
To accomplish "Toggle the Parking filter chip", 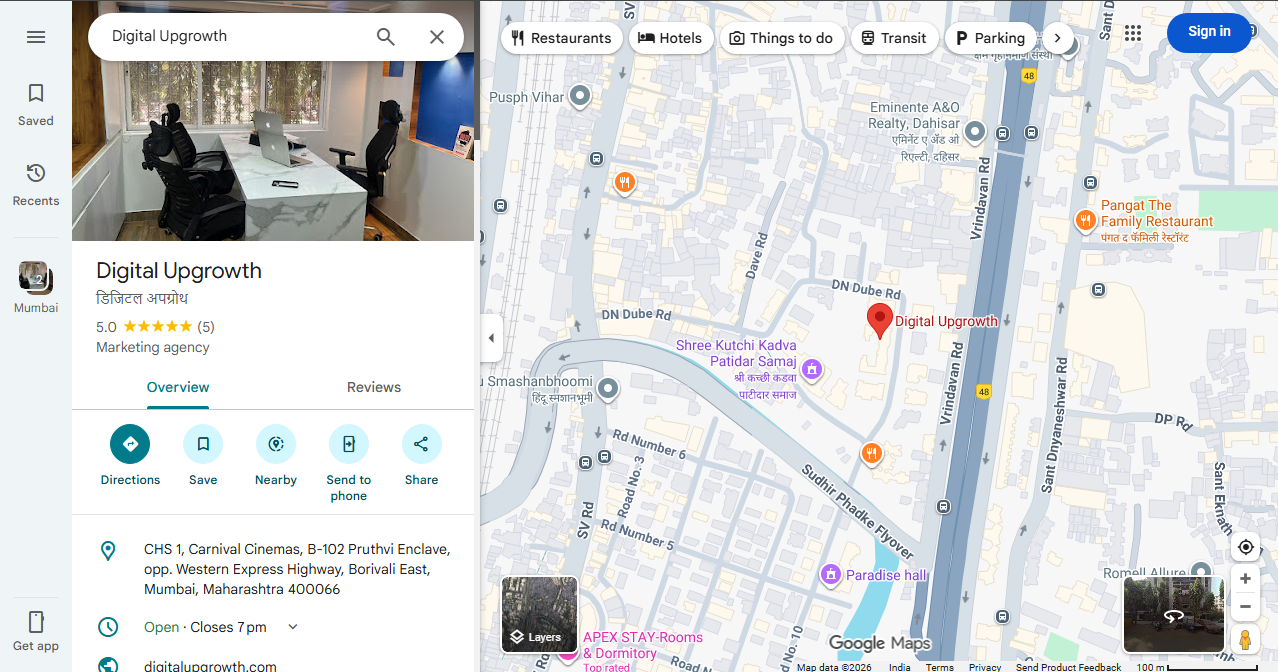I will point(990,37).
